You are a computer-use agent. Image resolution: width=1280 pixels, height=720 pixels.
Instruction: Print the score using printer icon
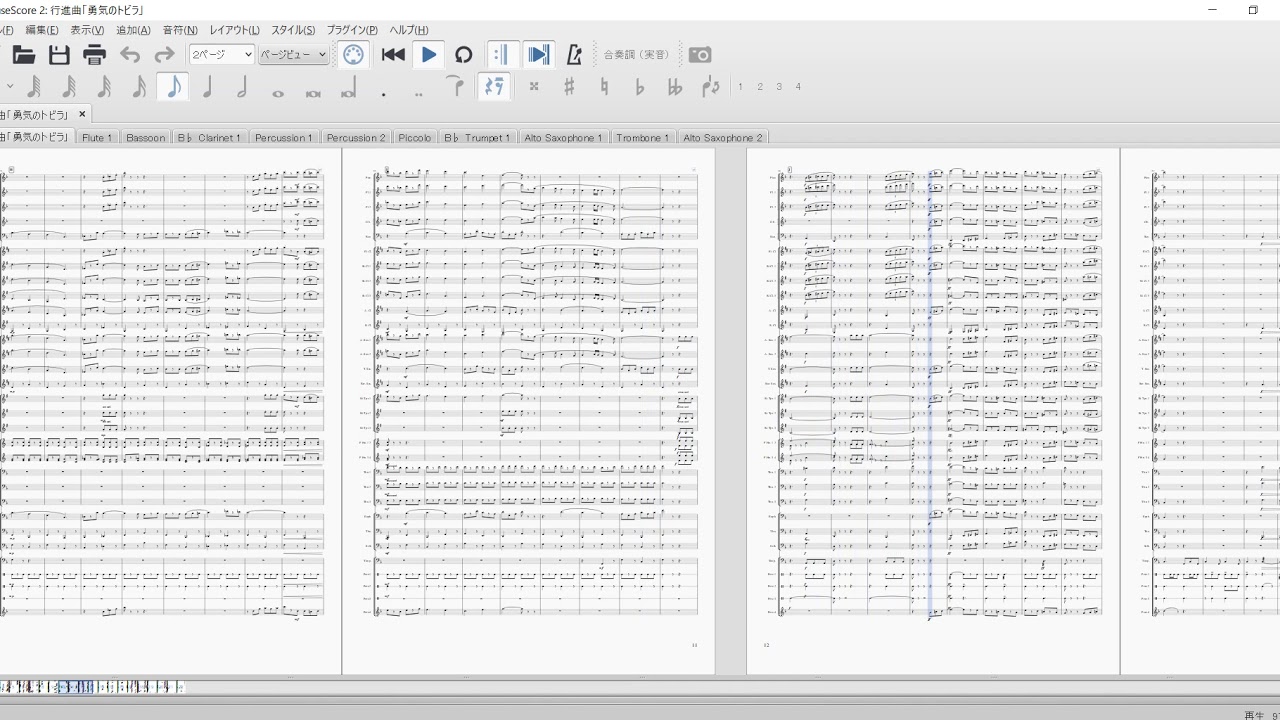point(95,55)
